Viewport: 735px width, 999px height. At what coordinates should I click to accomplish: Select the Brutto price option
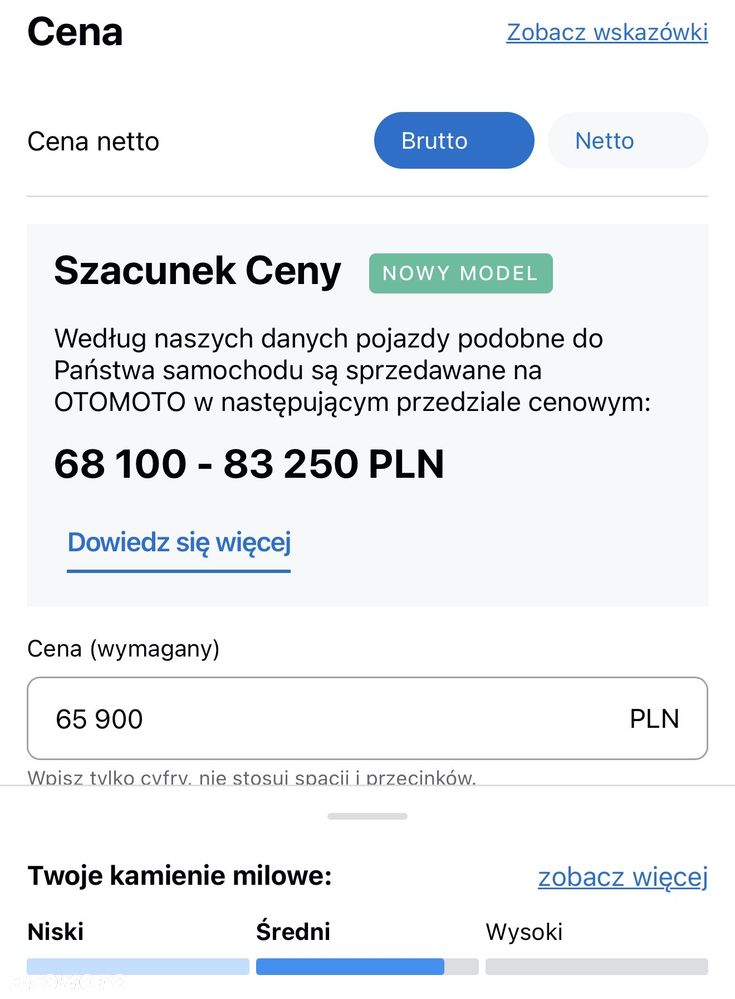click(x=453, y=141)
